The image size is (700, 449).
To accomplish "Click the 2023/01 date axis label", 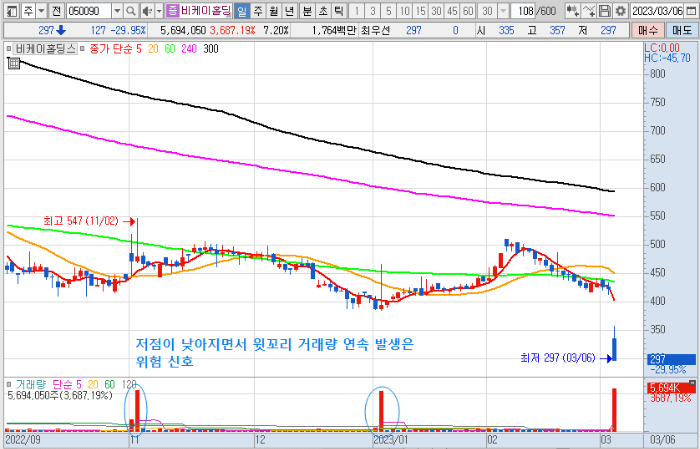I will tap(390, 439).
